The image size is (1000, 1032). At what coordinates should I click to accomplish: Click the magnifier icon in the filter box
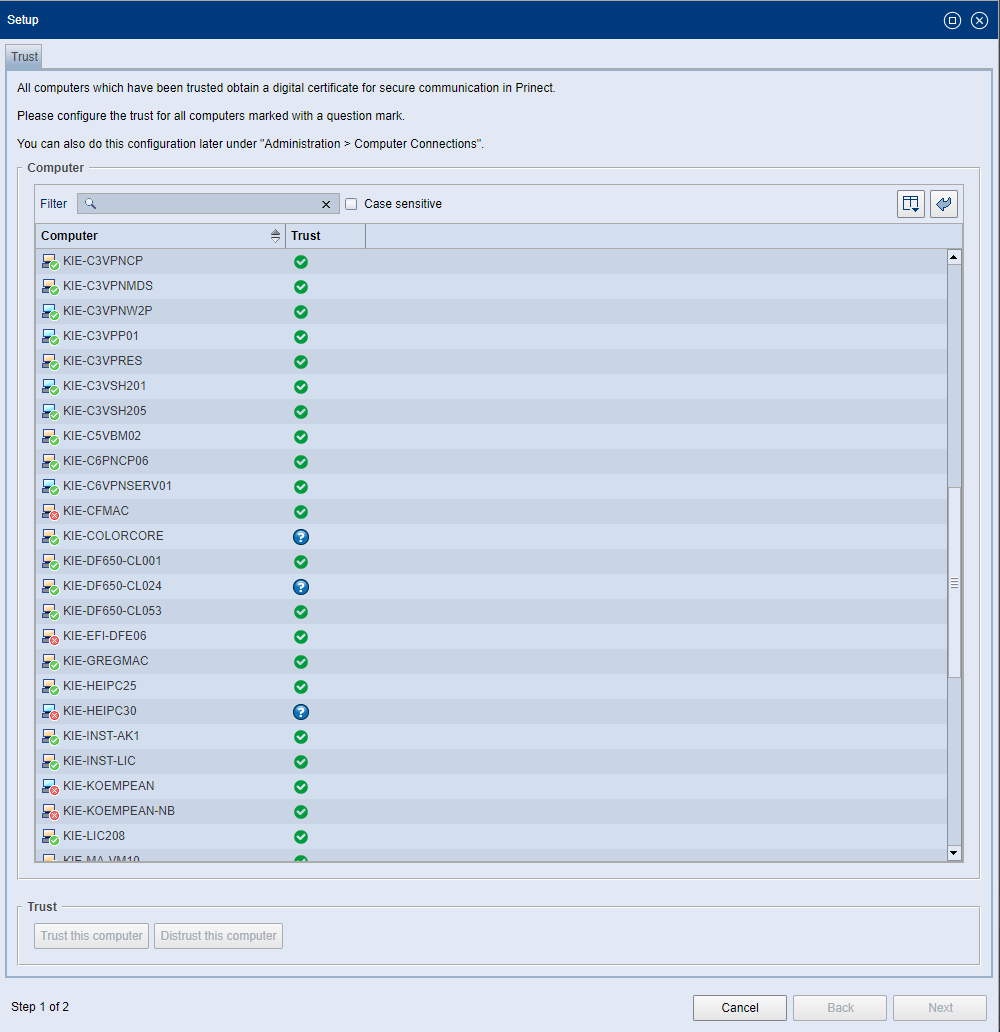point(90,204)
